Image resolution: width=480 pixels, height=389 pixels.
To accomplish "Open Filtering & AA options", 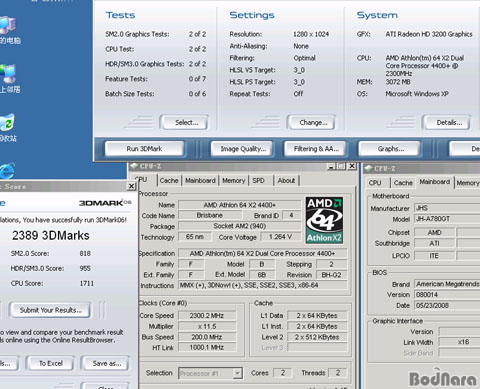I will (316, 149).
